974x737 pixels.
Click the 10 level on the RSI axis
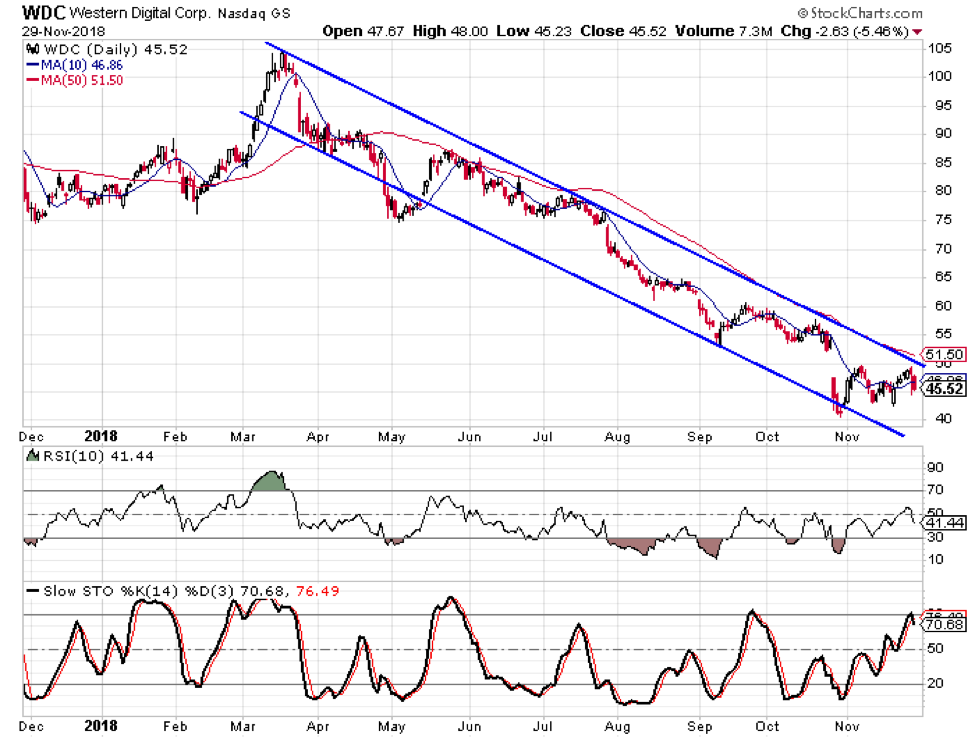(x=935, y=560)
